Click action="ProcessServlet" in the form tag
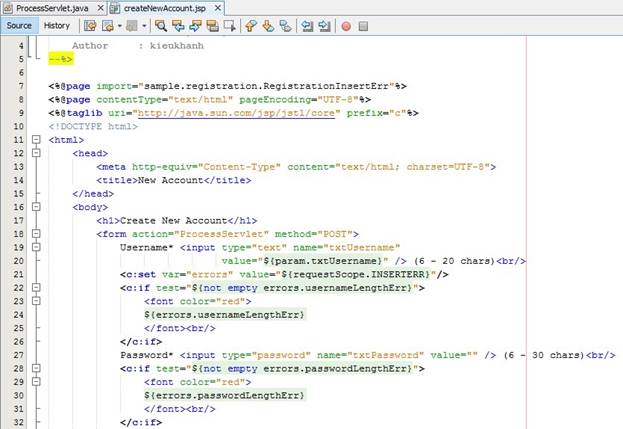This screenshot has width=623, height=429. click(200, 234)
